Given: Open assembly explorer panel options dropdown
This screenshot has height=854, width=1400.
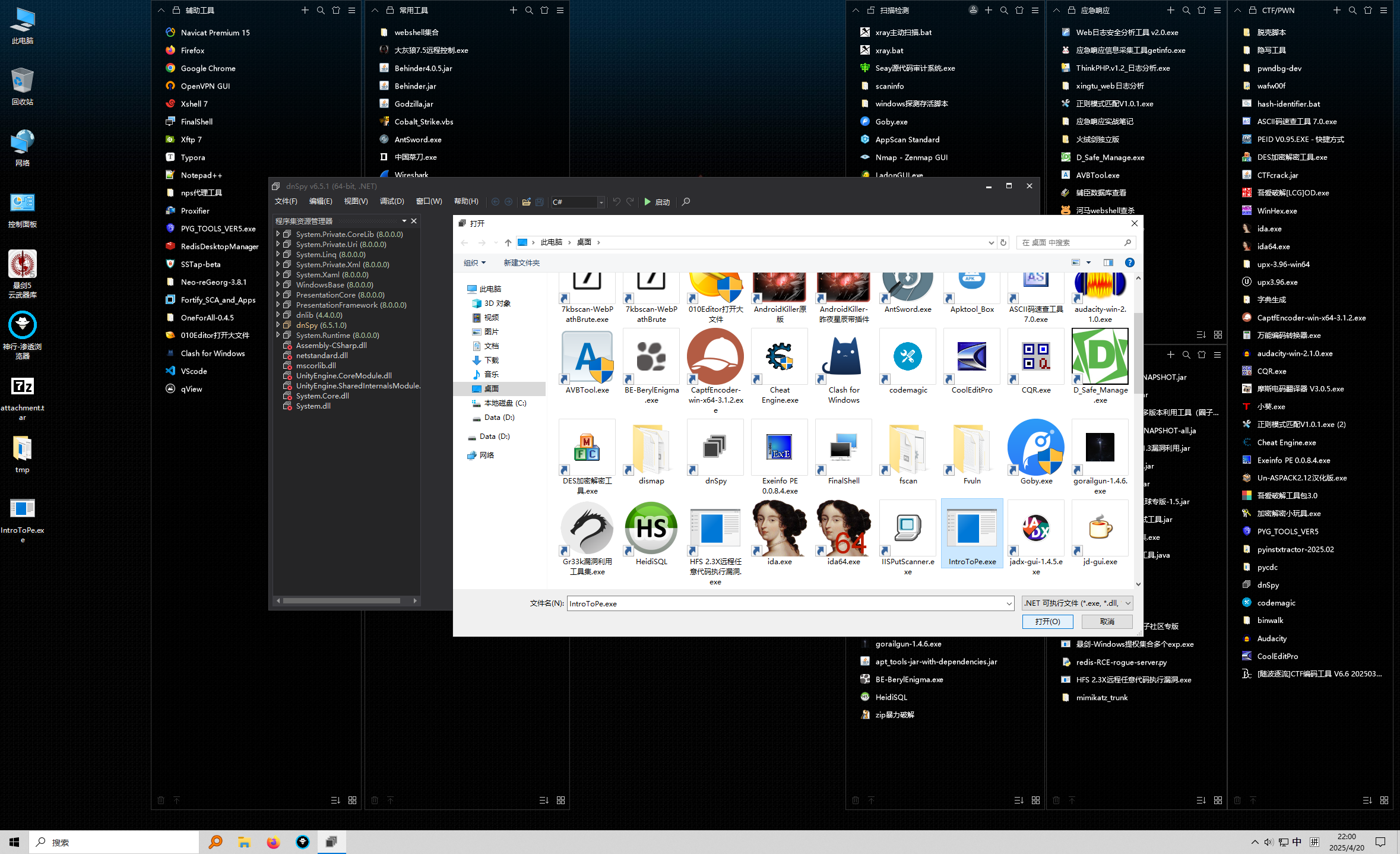Looking at the screenshot, I should pyautogui.click(x=404, y=221).
